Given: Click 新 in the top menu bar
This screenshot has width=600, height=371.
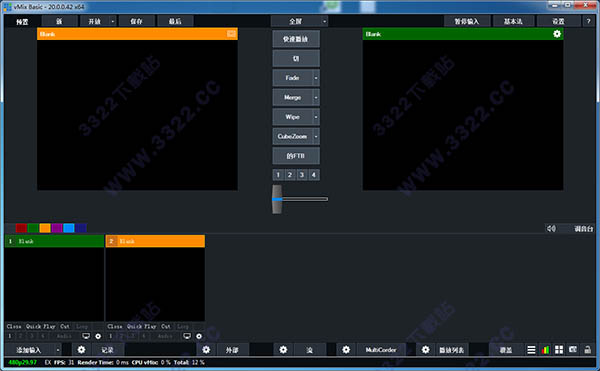Looking at the screenshot, I should click(x=59, y=21).
